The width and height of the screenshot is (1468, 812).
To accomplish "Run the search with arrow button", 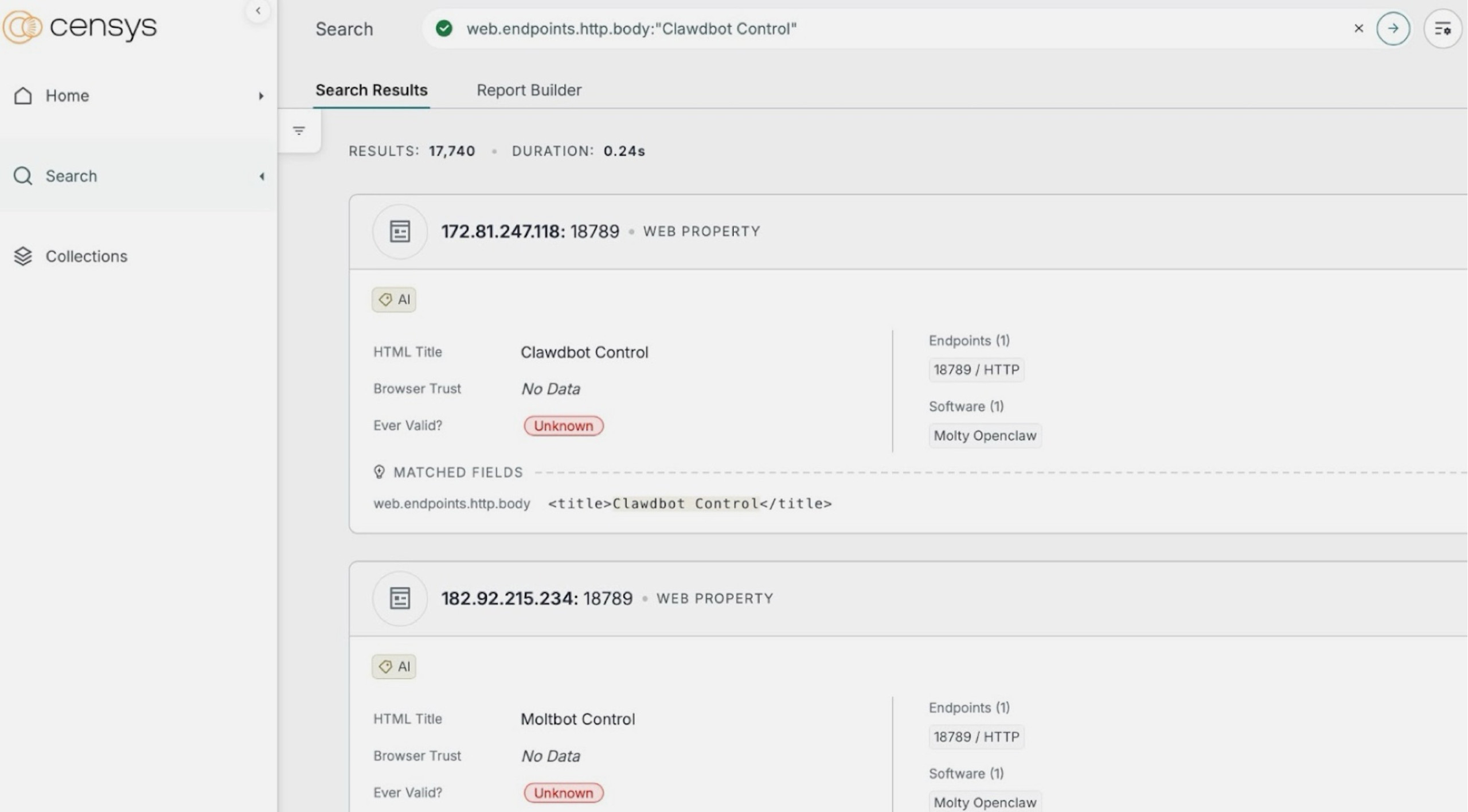I will [1393, 29].
